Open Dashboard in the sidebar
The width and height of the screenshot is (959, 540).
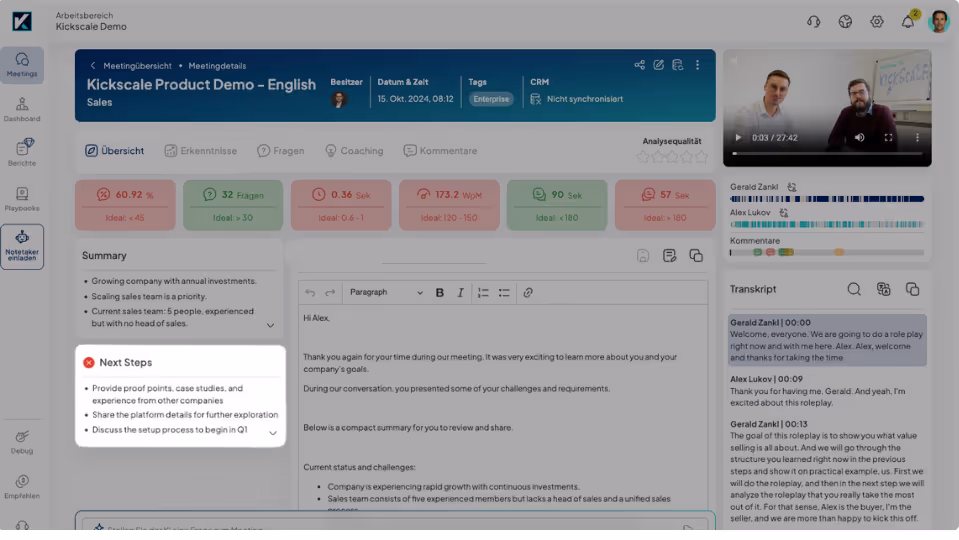(x=22, y=109)
